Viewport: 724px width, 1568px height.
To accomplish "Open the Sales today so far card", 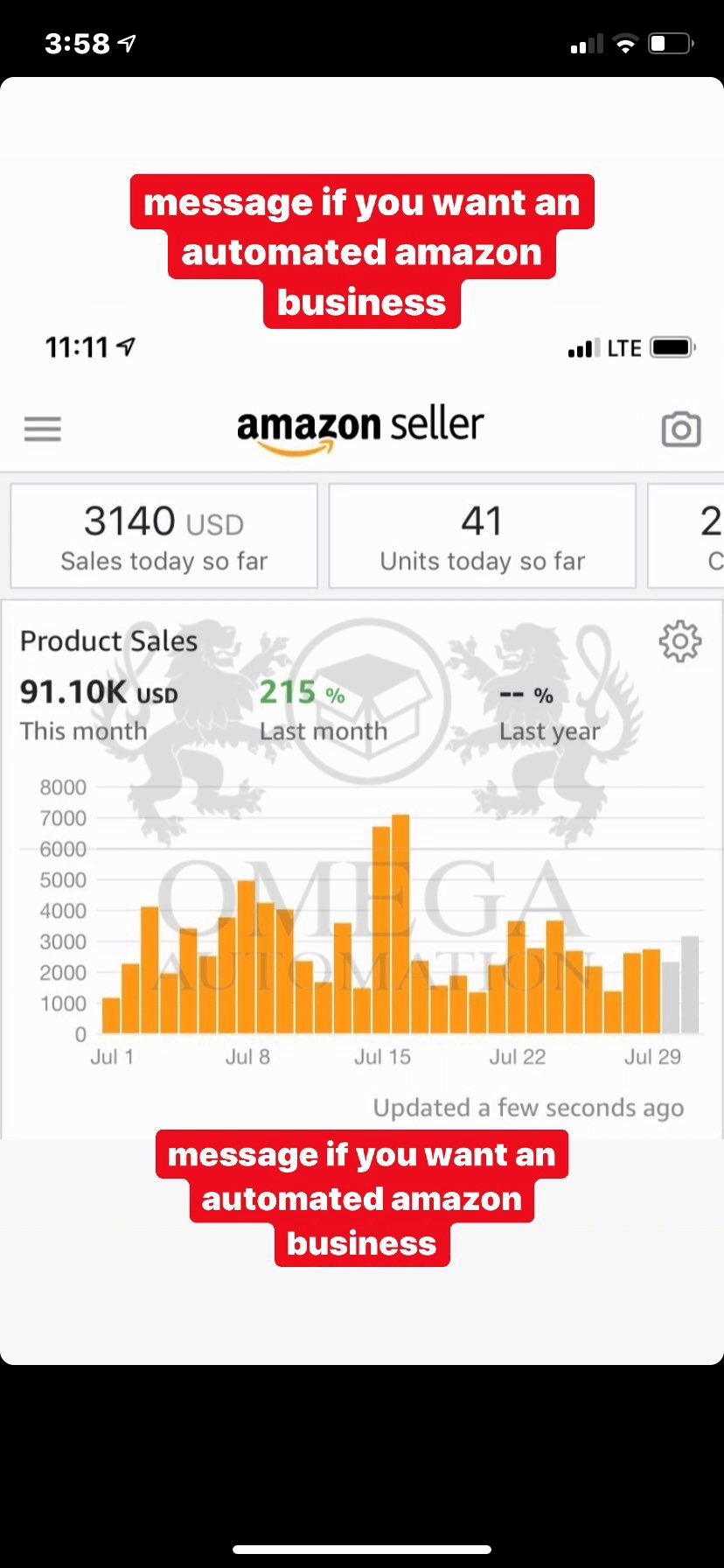I will pos(164,535).
